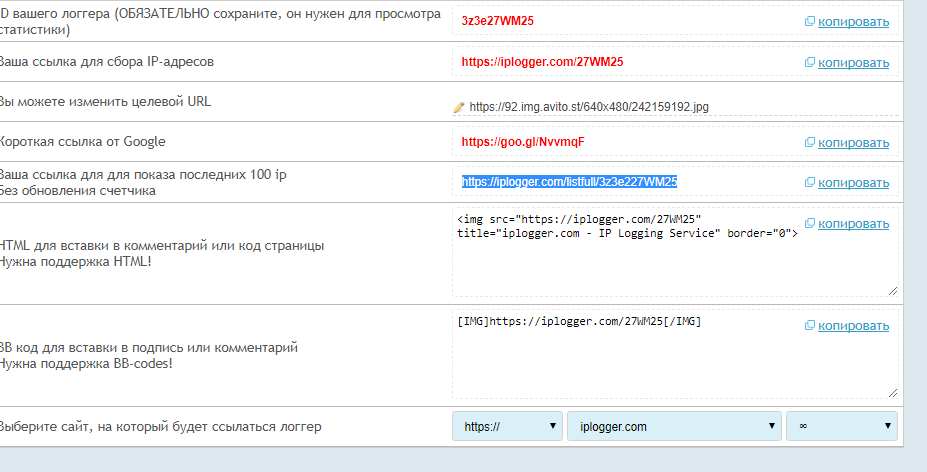Click the copy icon in the BB code box
Screen dimensions: 927x472
(x=809, y=325)
